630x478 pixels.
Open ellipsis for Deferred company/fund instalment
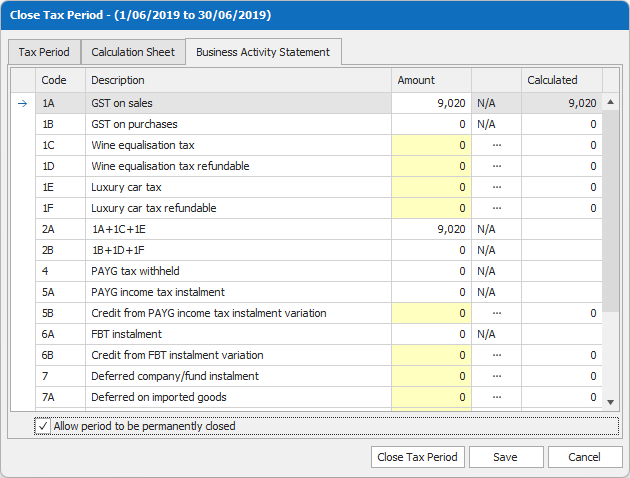pos(496,376)
